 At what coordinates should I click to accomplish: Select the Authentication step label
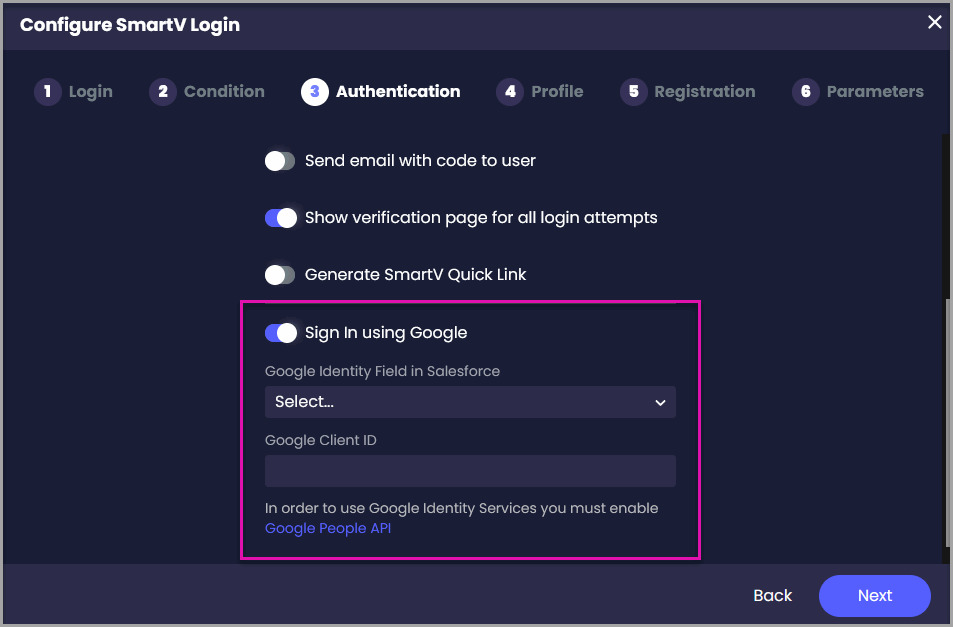398,91
